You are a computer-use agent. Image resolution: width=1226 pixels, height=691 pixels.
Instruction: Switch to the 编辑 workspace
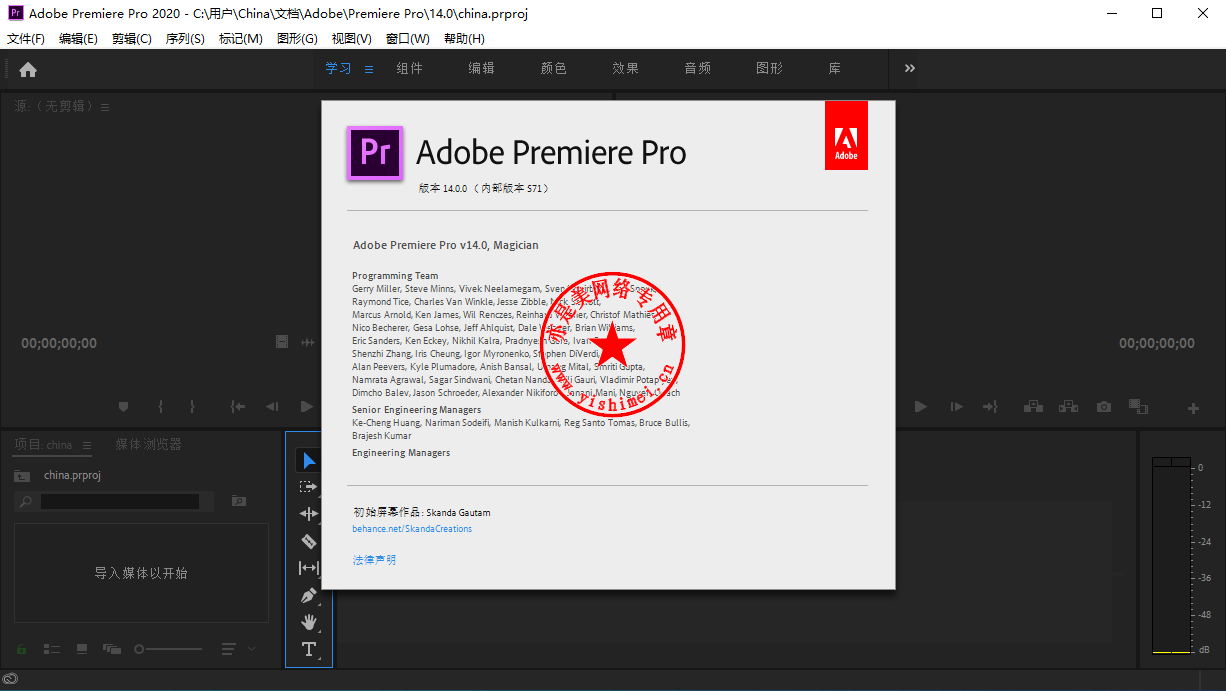coord(482,68)
